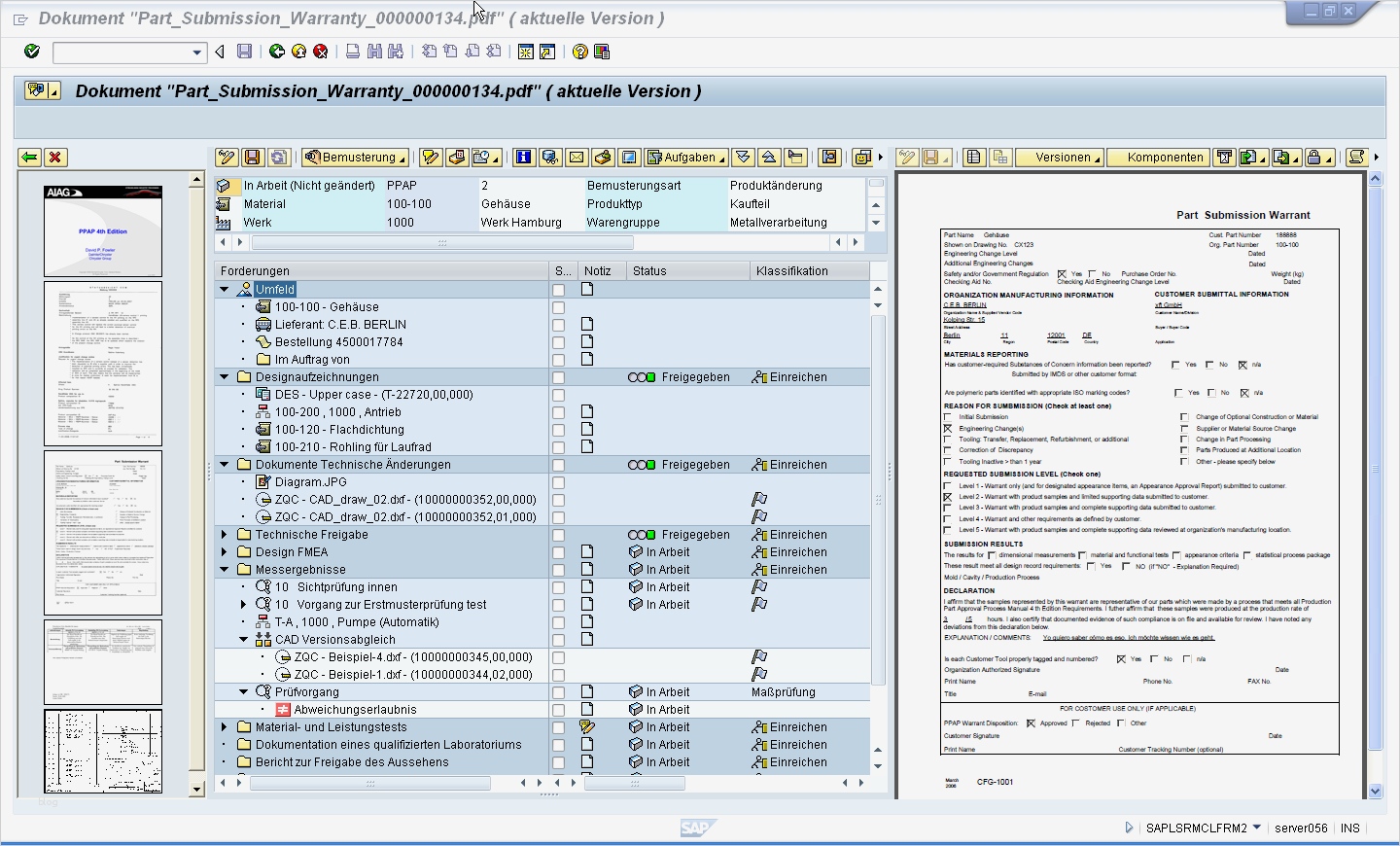The height and width of the screenshot is (846, 1400).
Task: Select the PPAP 4th Edition page thumbnail
Action: tap(103, 231)
